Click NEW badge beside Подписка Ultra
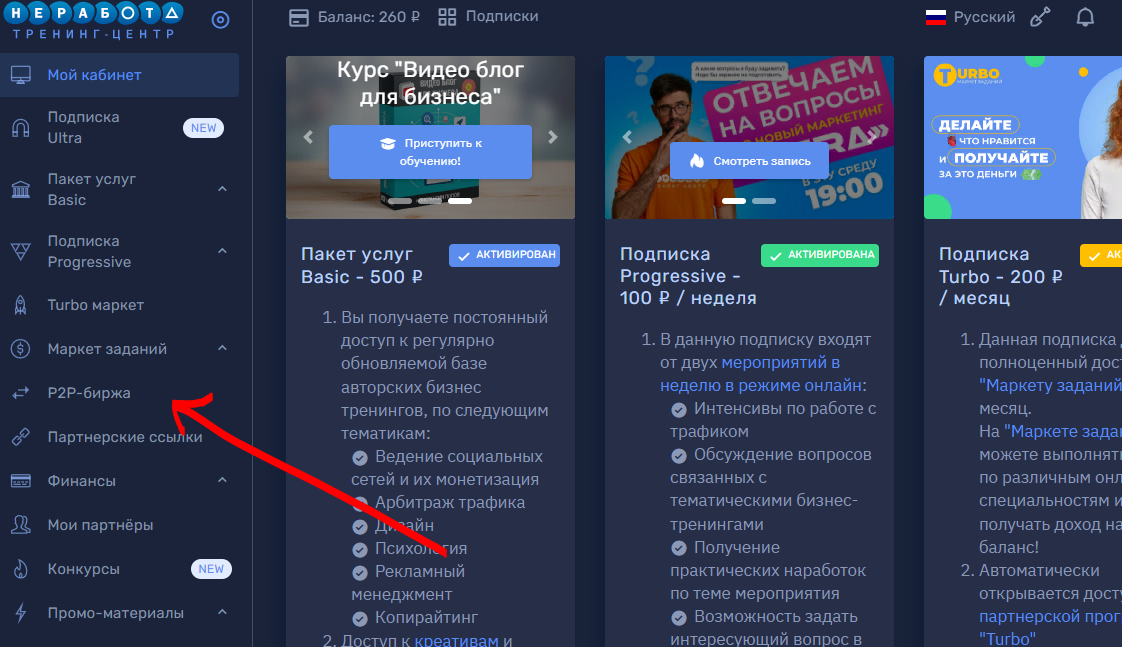The height and width of the screenshot is (647, 1122). pyautogui.click(x=203, y=127)
